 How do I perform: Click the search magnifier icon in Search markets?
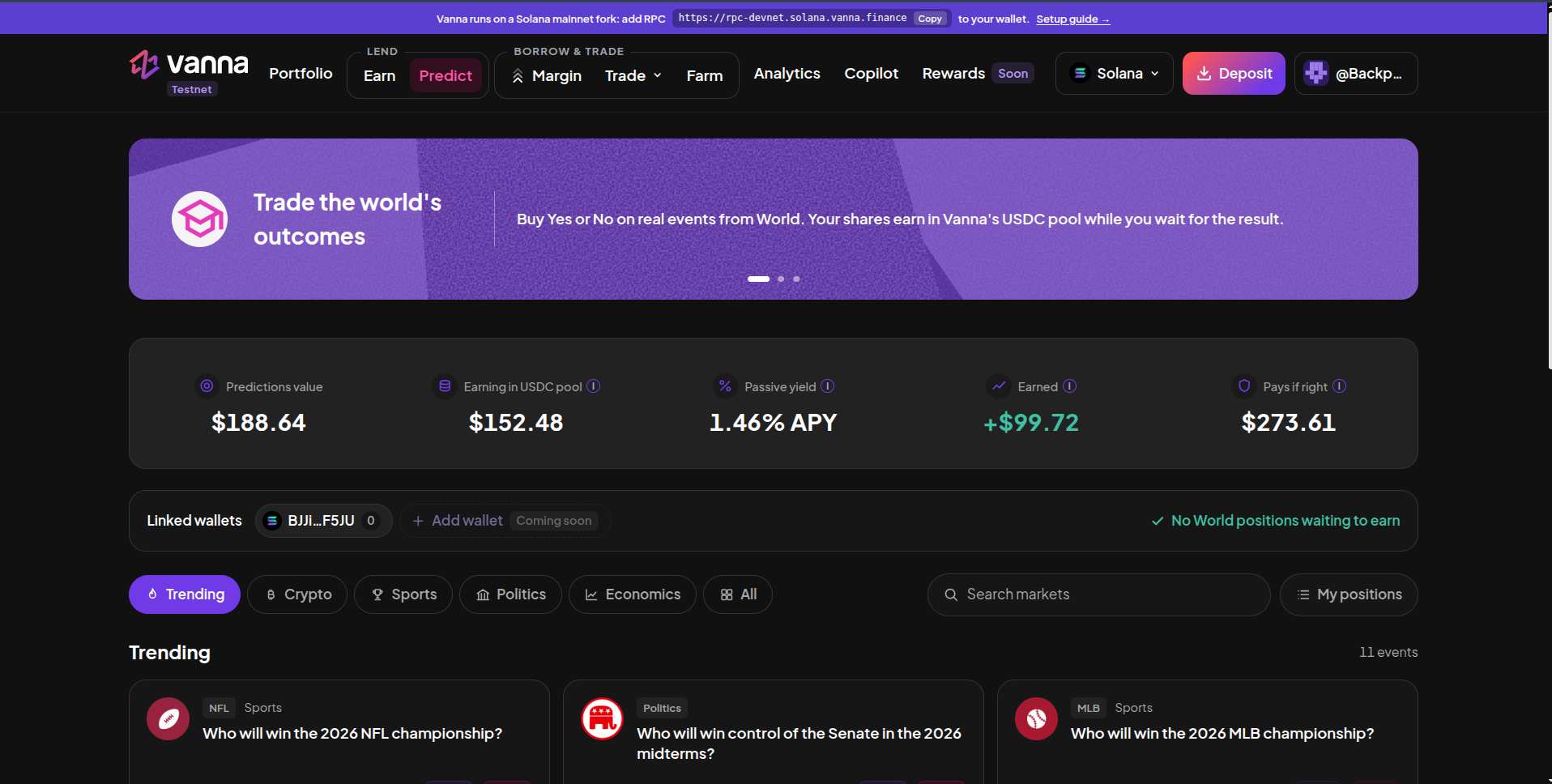click(x=951, y=594)
